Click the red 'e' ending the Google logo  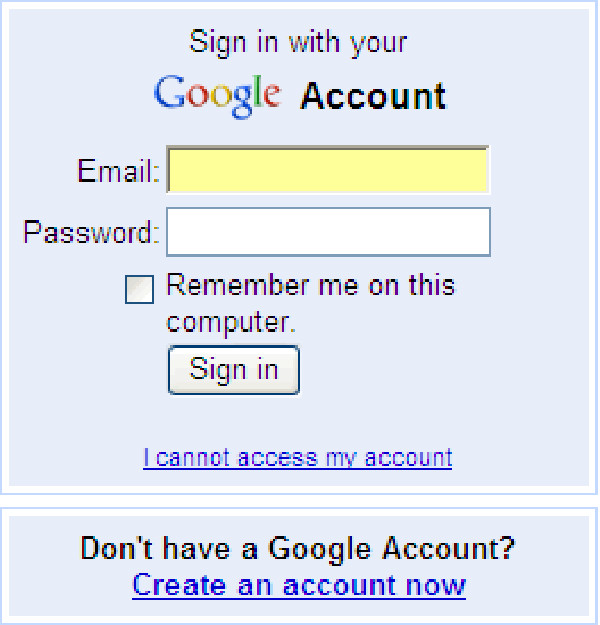(x=270, y=97)
